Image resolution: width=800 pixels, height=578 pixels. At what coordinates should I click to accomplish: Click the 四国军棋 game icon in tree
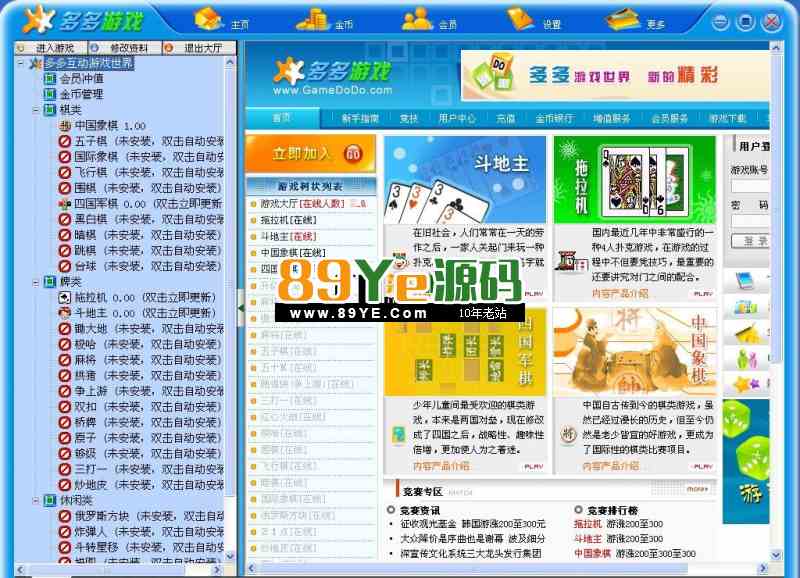[65, 204]
